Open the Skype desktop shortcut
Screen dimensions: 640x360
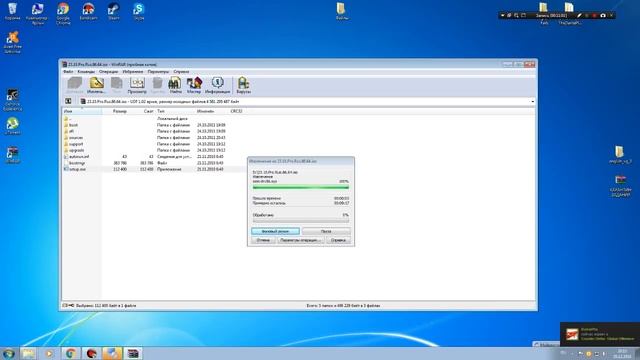coord(139,11)
